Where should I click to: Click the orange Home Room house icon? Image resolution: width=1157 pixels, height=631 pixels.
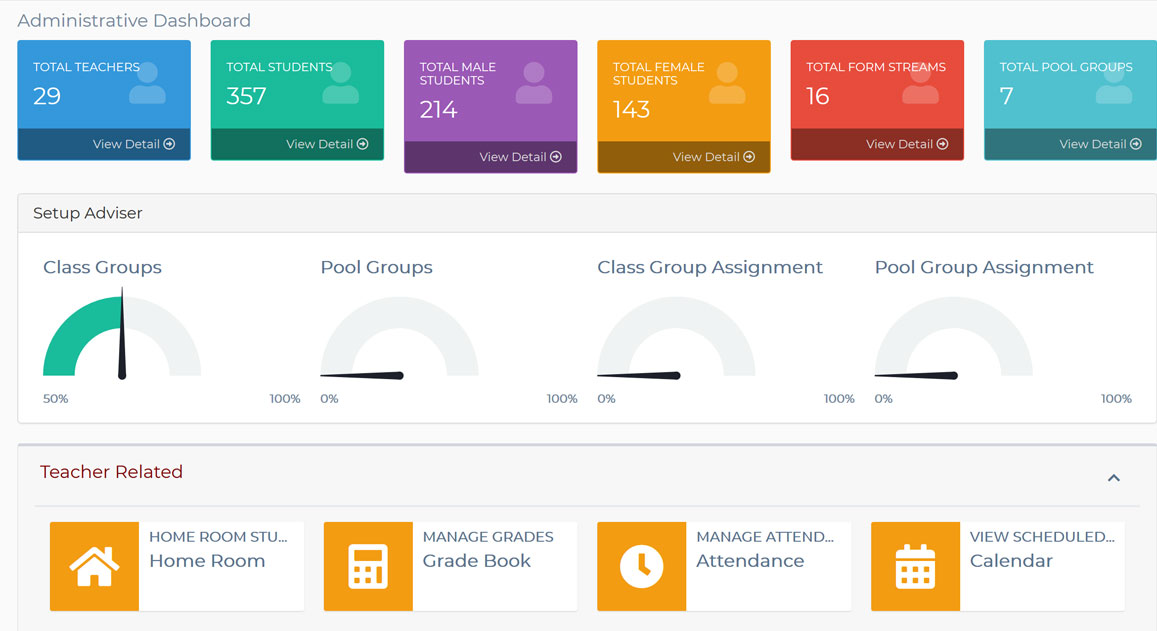point(94,566)
